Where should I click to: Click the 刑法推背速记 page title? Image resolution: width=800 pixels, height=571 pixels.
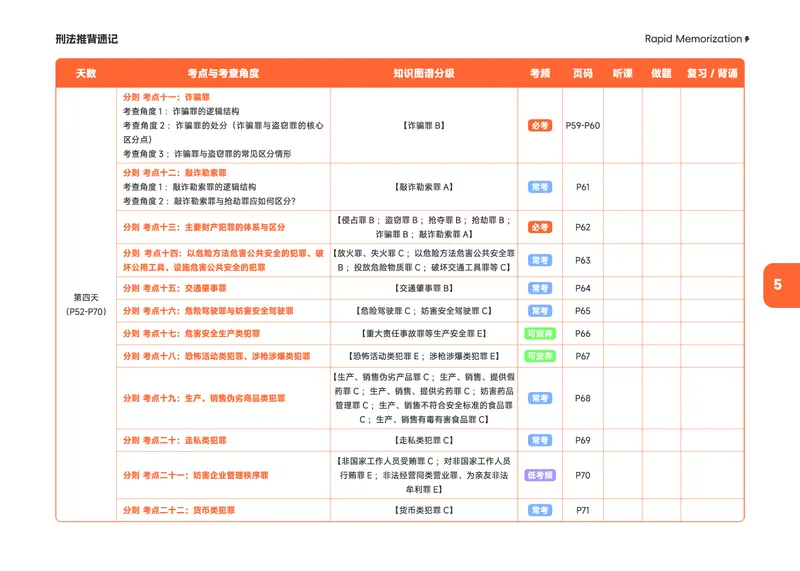pos(87,39)
